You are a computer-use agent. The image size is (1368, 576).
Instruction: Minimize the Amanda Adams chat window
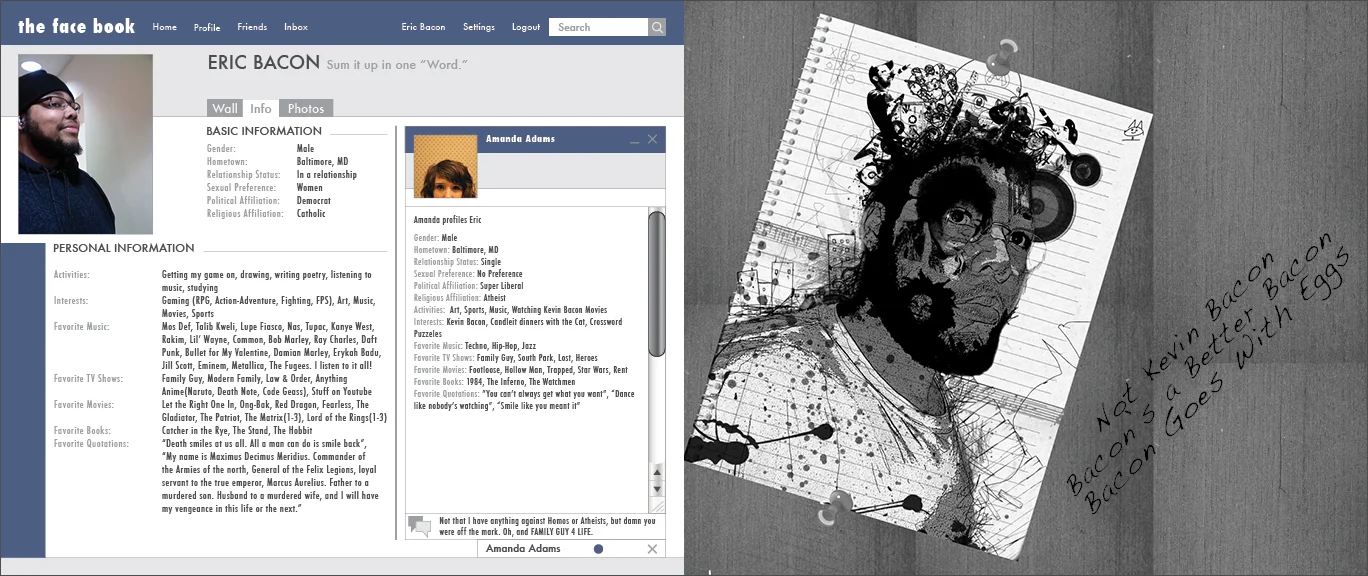coord(634,142)
